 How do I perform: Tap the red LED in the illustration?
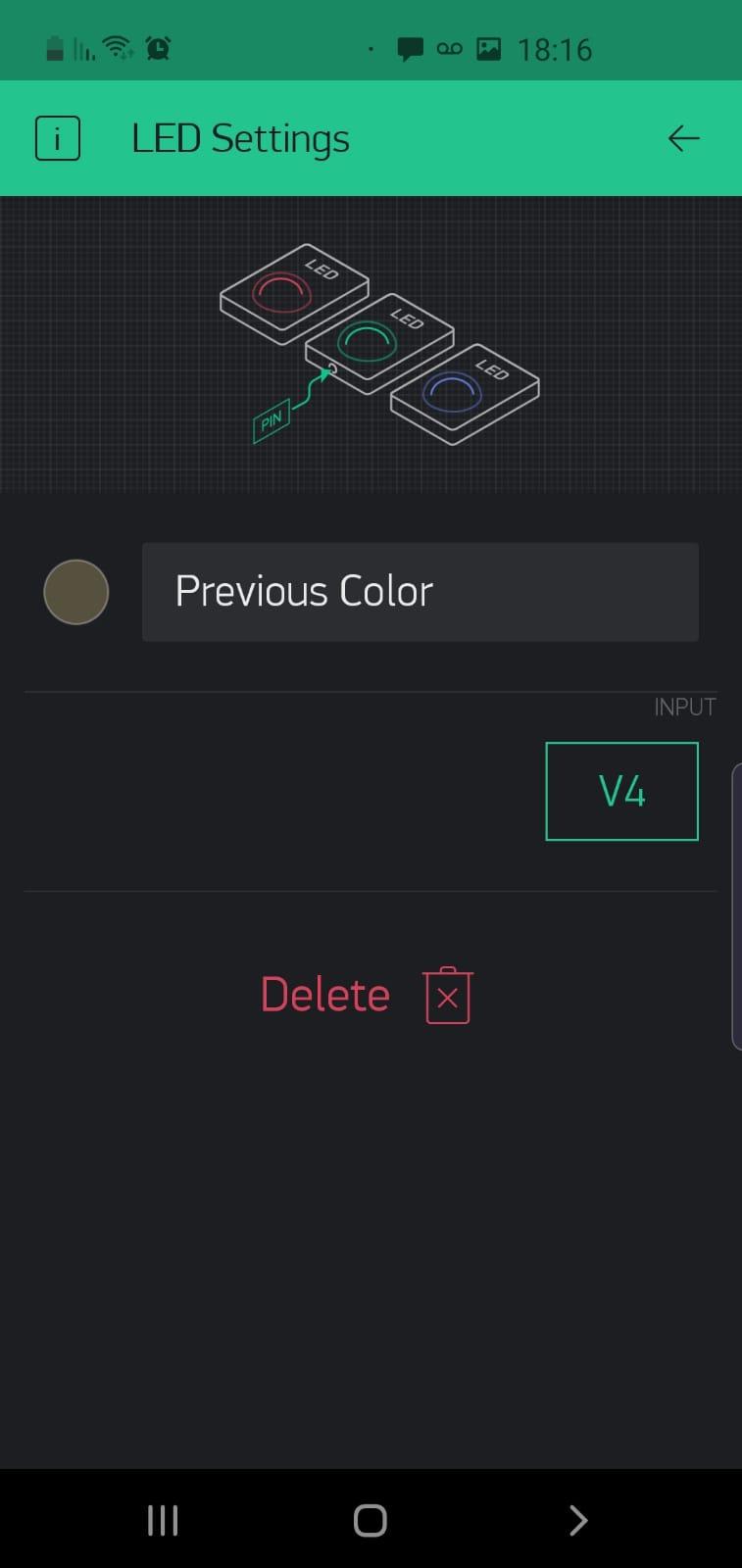pos(283,291)
